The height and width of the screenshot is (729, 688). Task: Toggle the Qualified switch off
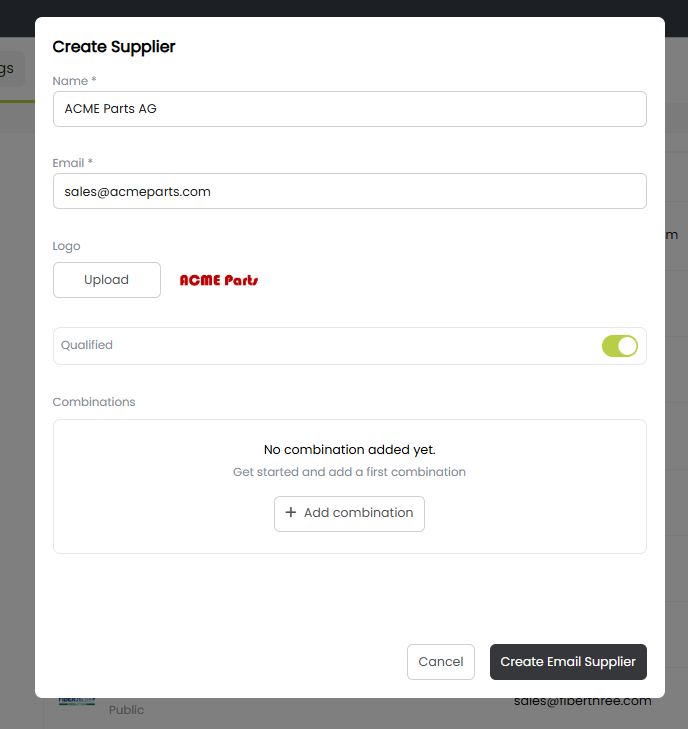(x=619, y=346)
